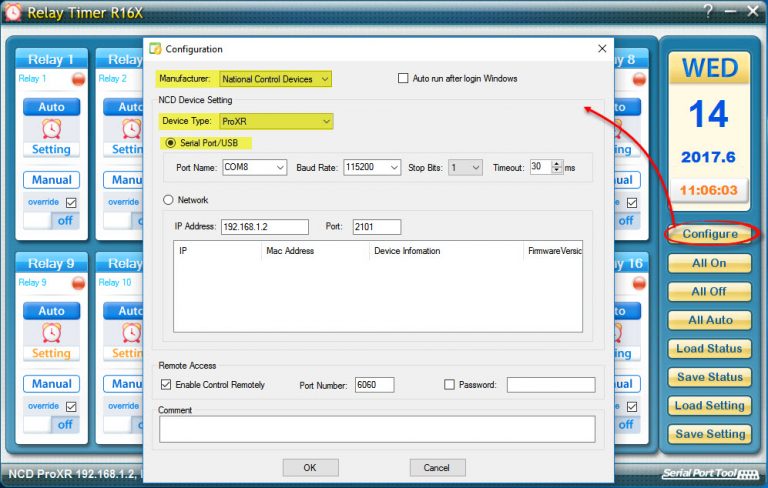Click the Serial Port Tool logo
The height and width of the screenshot is (488, 768).
(x=708, y=473)
